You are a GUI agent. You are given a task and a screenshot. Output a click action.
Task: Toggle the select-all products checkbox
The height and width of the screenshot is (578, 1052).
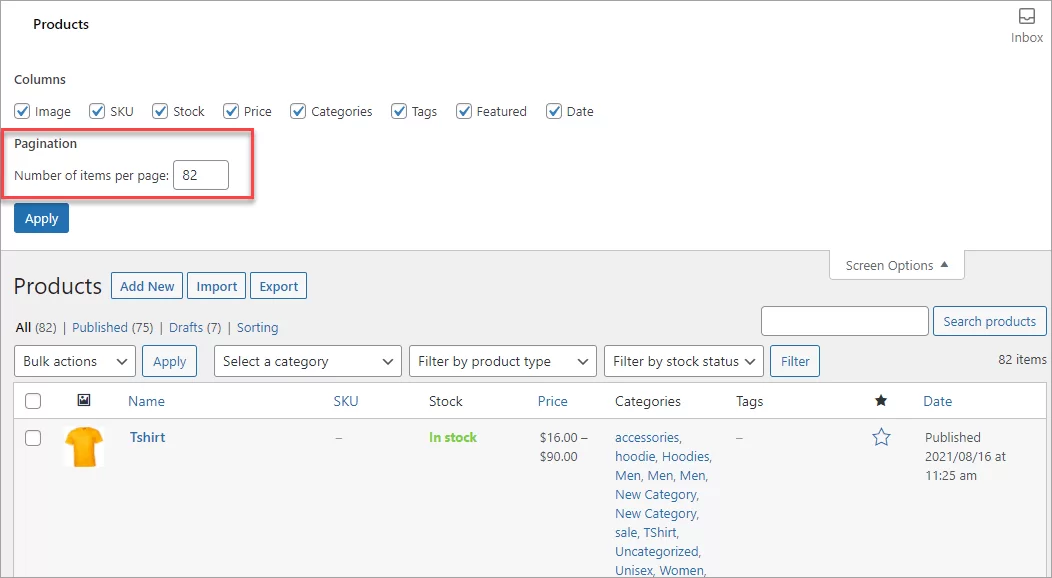pyautogui.click(x=33, y=400)
